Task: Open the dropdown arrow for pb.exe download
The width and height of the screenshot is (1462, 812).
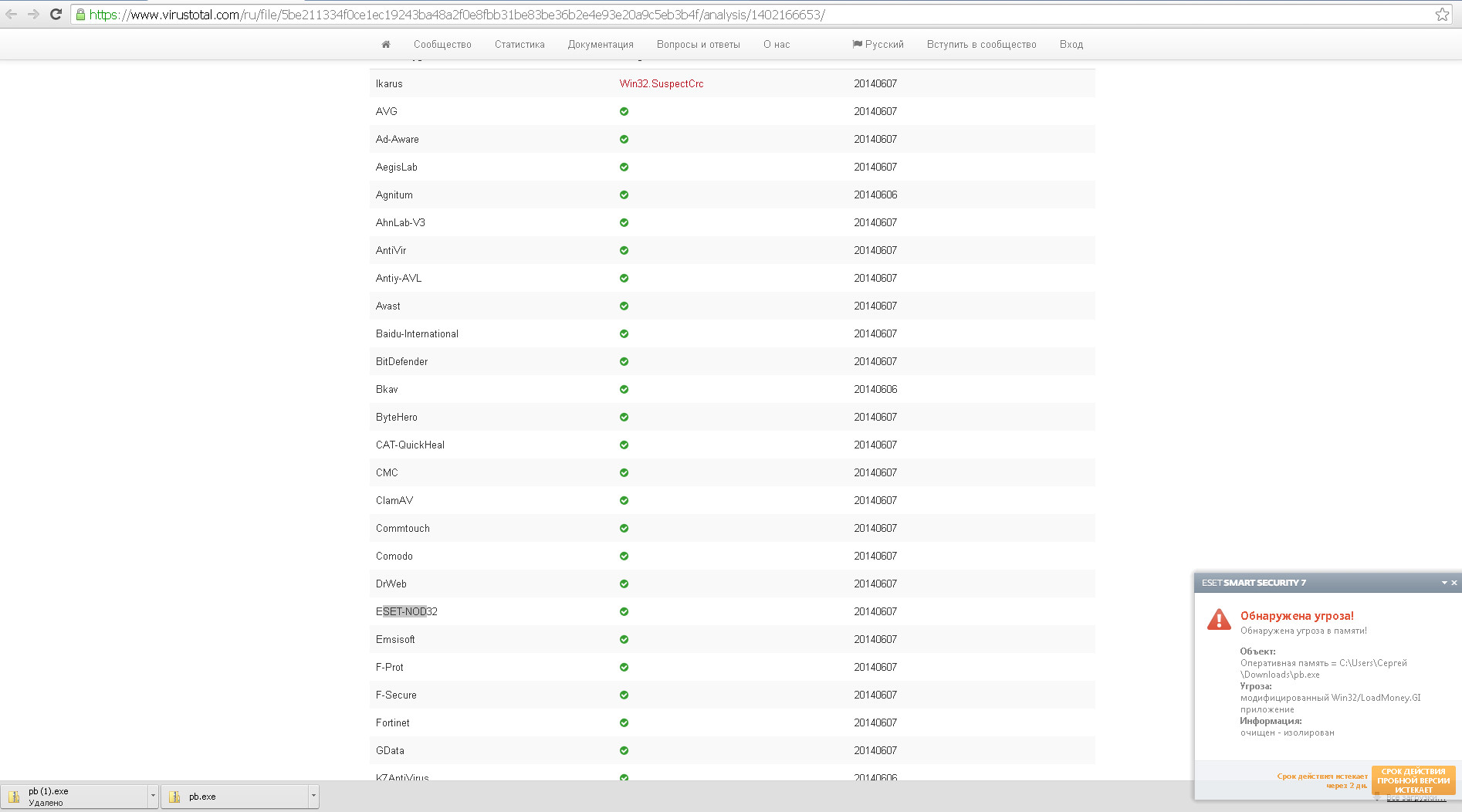Action: [x=313, y=796]
